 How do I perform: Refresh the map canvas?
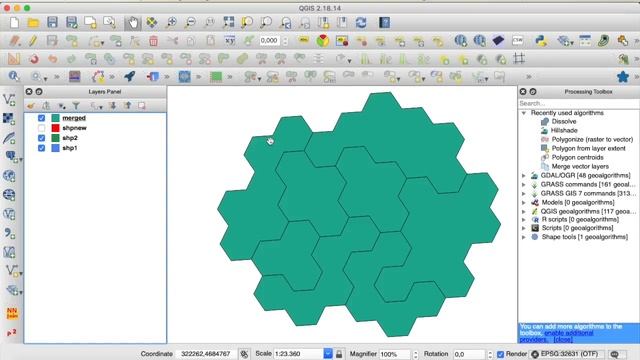point(361,22)
